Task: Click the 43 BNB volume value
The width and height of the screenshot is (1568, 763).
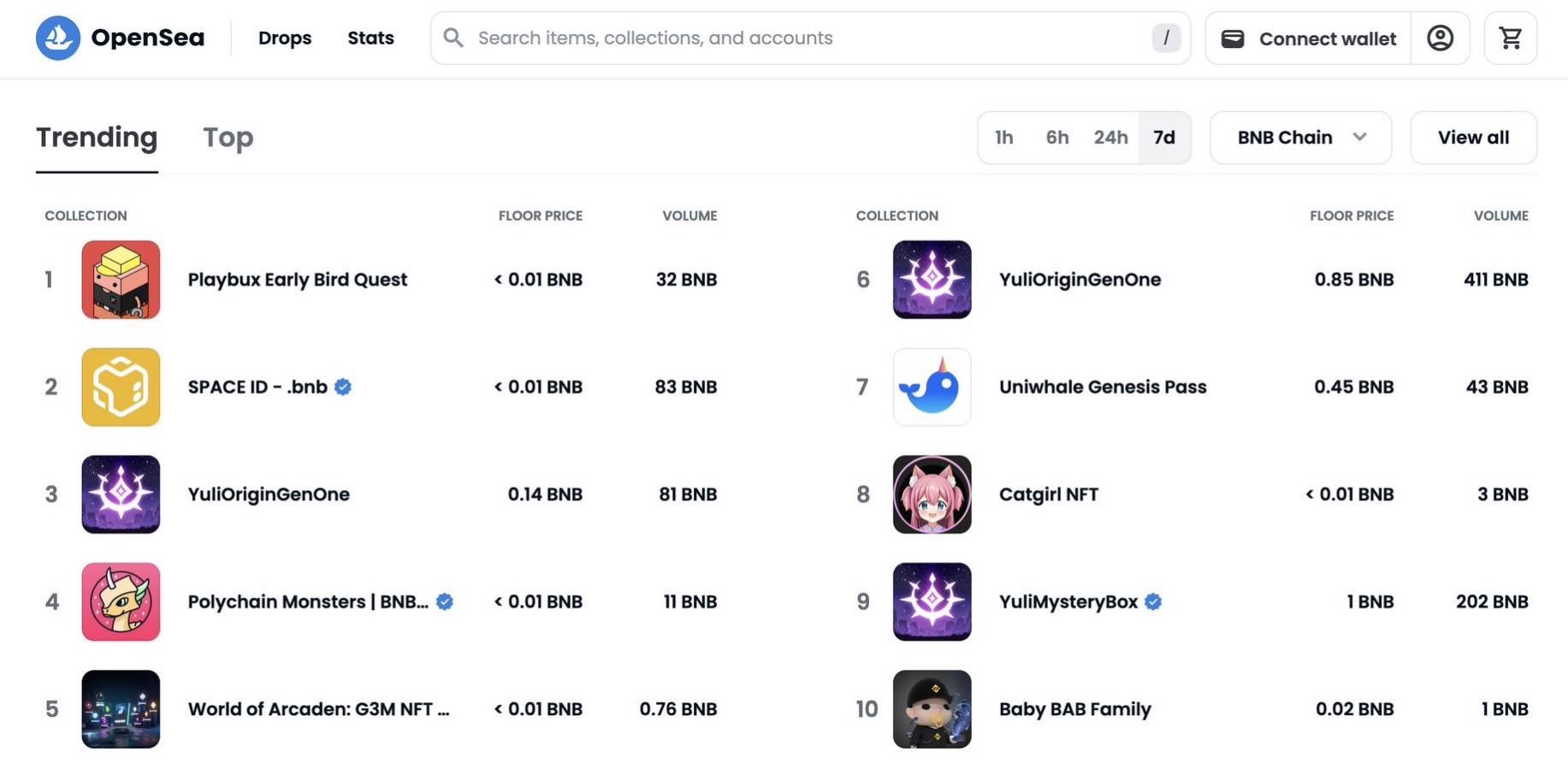Action: click(x=1497, y=387)
